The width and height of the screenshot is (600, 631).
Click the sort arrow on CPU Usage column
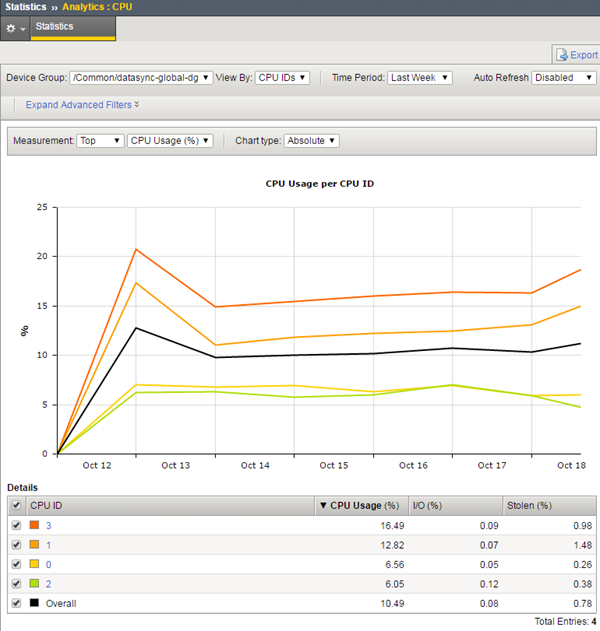click(323, 506)
